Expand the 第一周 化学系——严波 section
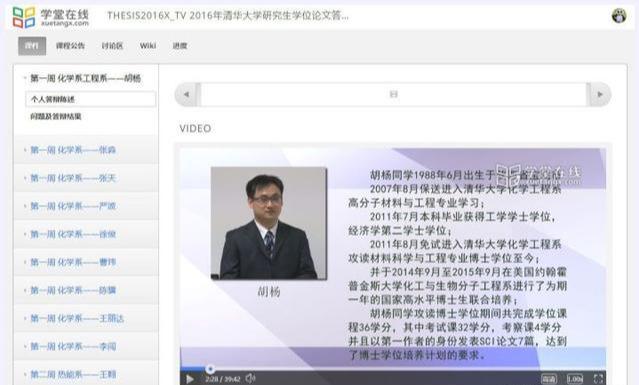This screenshot has width=639, height=385. pyautogui.click(x=86, y=206)
